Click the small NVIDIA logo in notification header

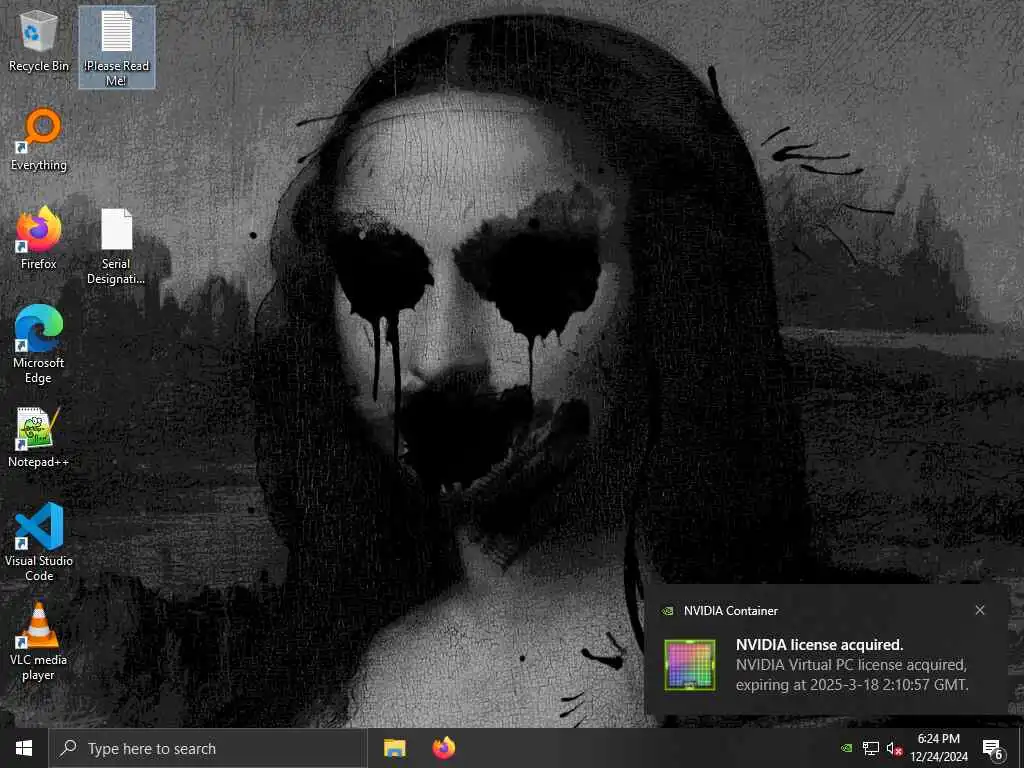667,611
